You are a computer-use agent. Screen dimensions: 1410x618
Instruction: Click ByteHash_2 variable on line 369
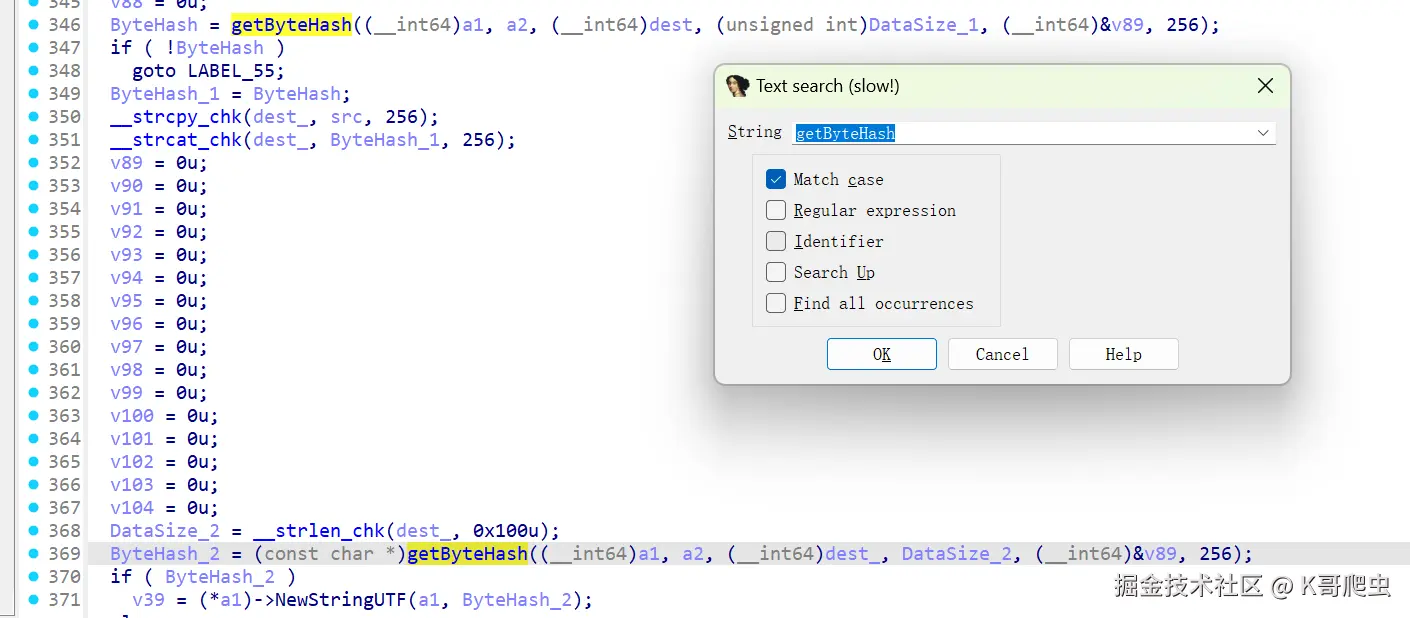pos(164,554)
